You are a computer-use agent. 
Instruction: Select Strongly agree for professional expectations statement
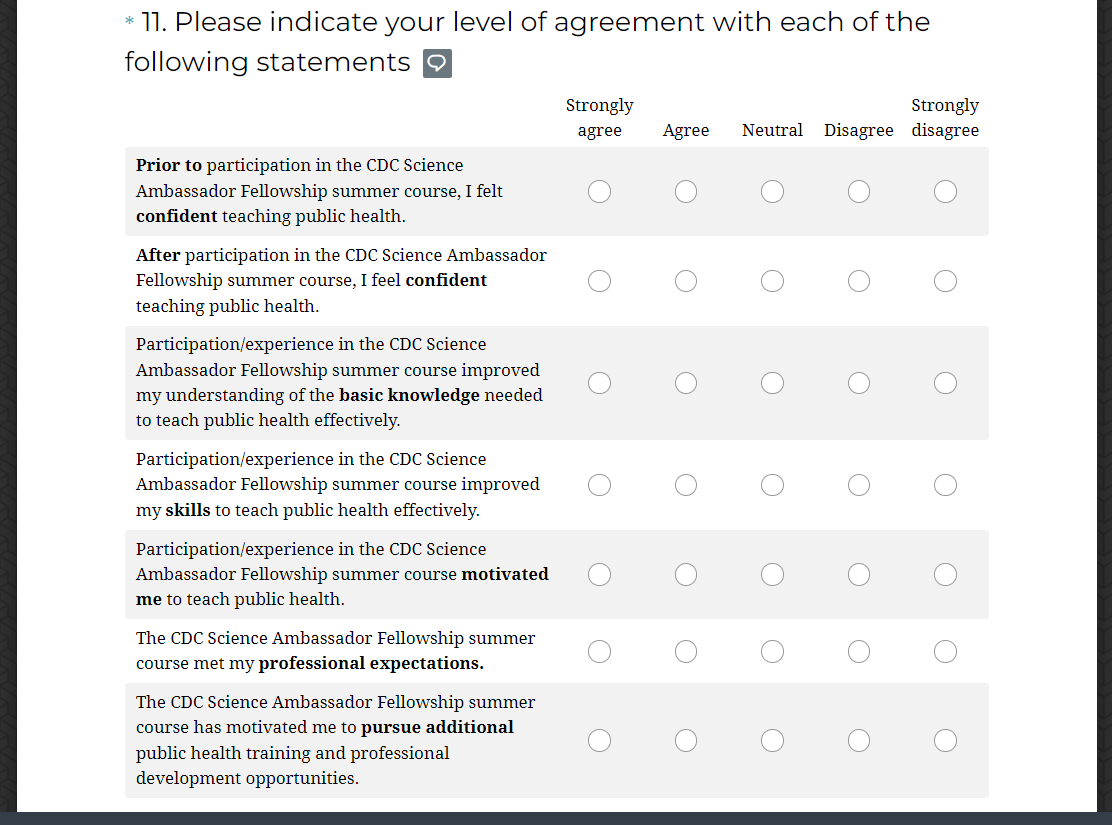[x=600, y=652]
